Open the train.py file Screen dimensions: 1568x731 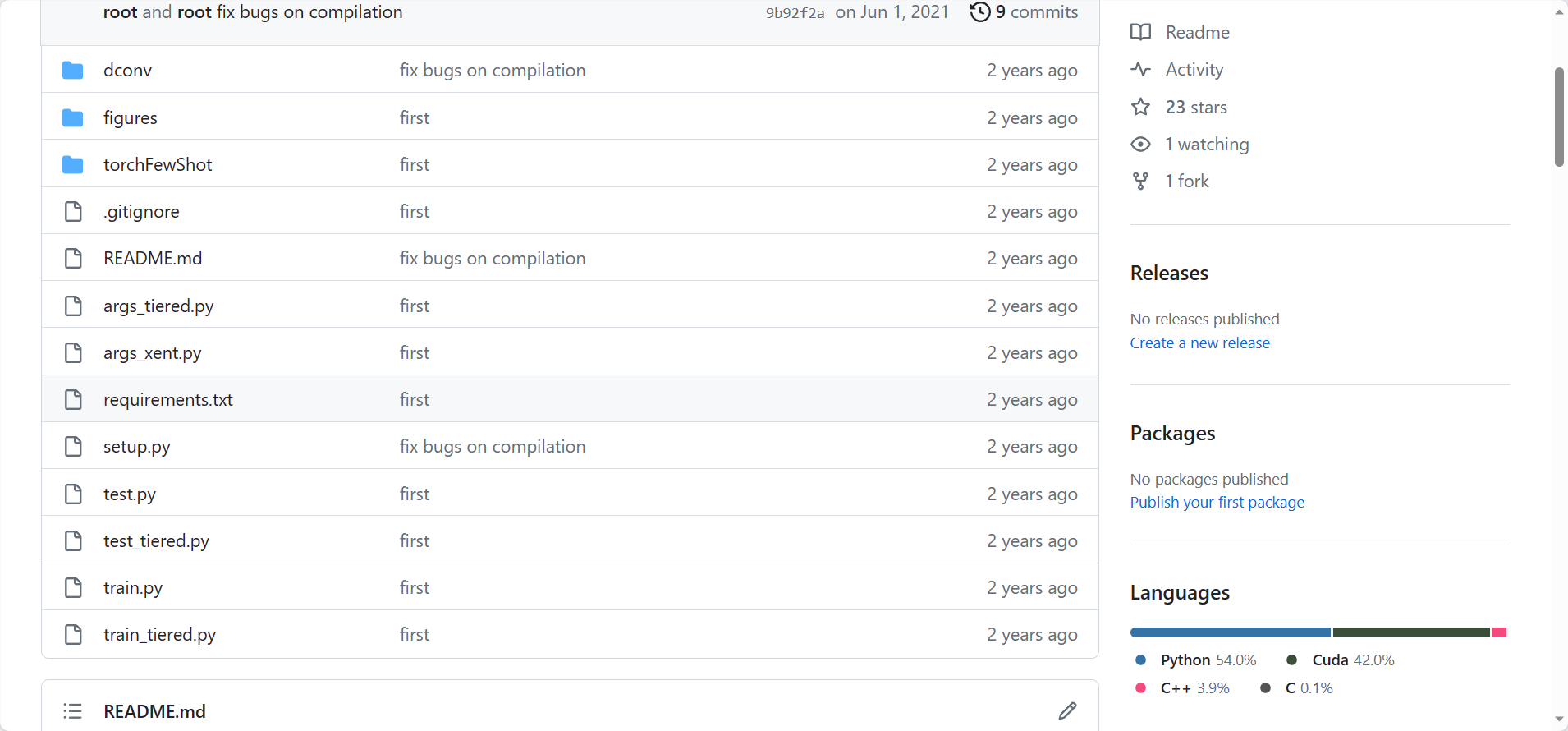tap(133, 588)
